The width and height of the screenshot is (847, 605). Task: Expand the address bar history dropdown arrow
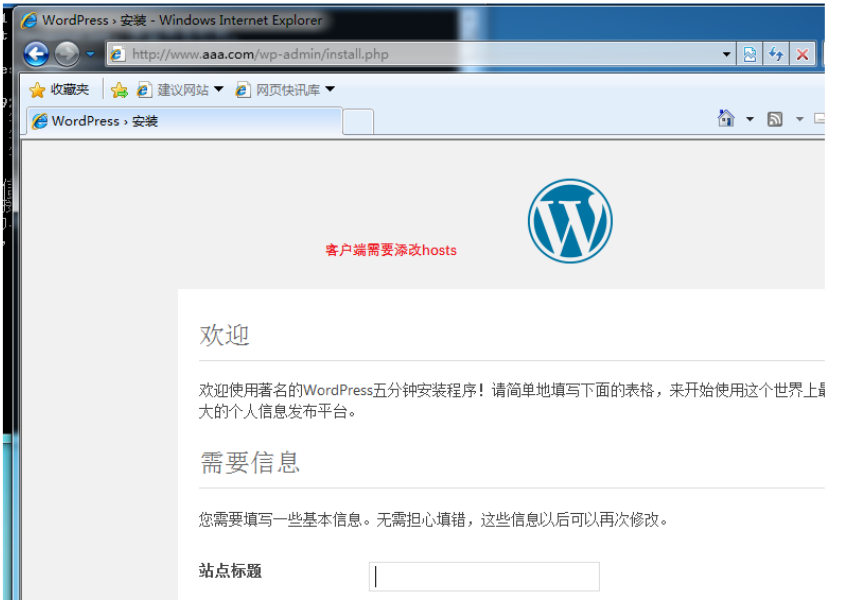click(727, 54)
